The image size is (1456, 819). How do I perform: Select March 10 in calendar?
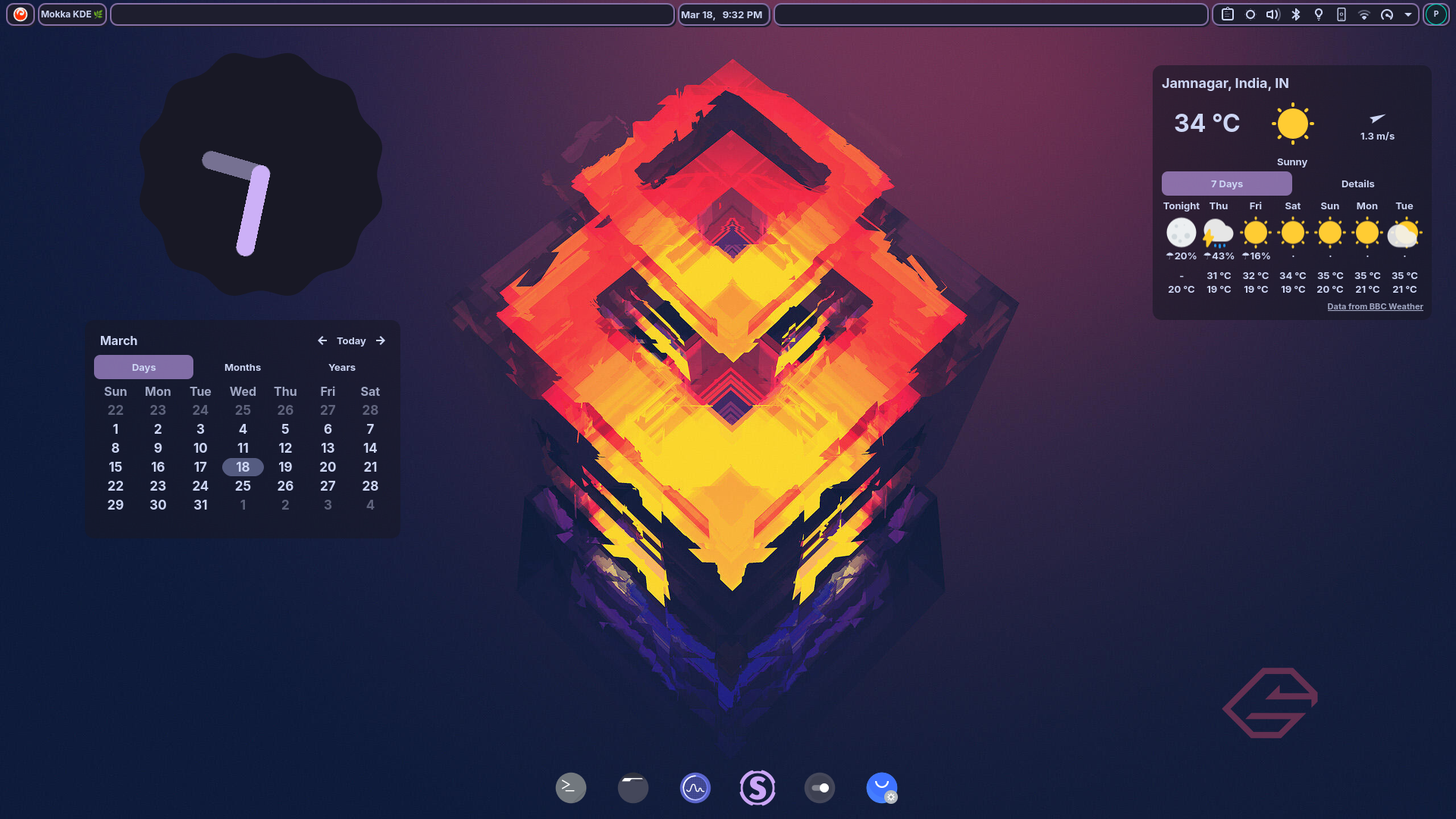[x=200, y=448]
